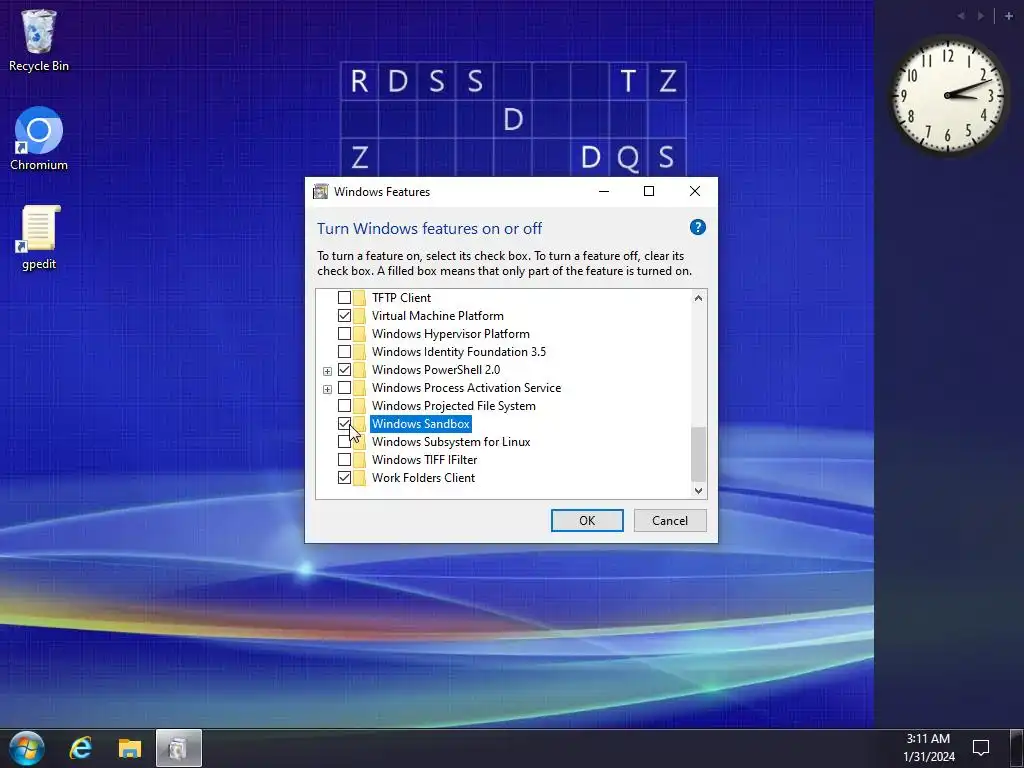
Task: Check Windows Process Activation Service box
Action: 344,388
